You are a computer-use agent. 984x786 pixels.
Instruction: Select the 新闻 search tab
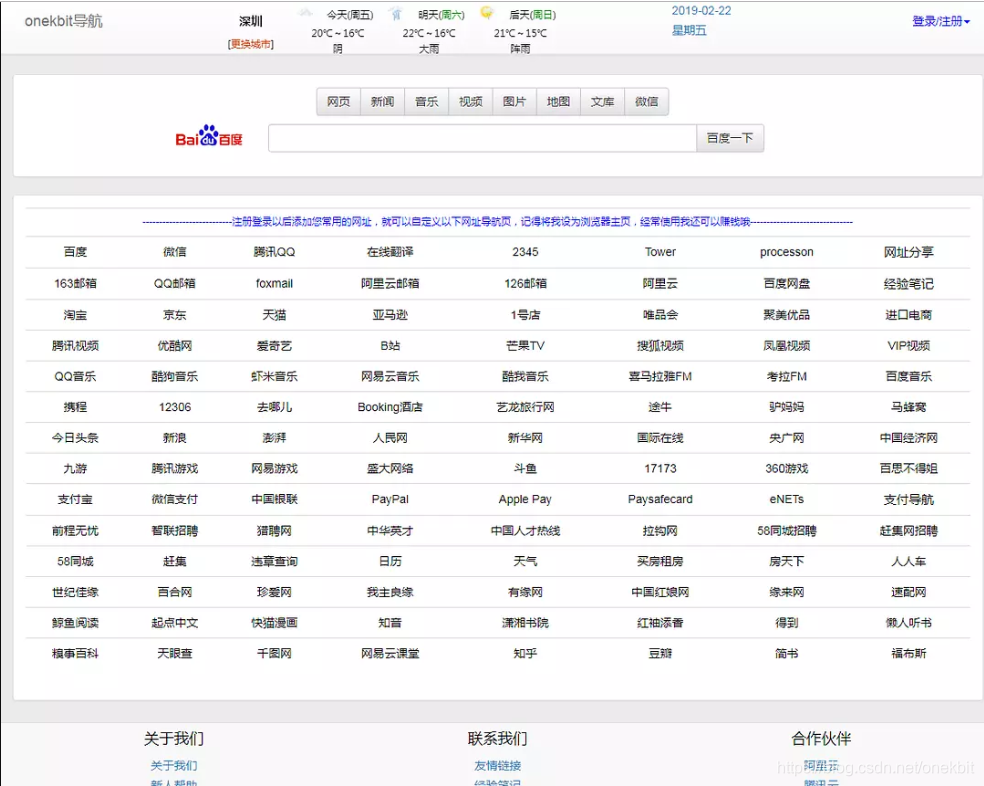click(x=382, y=102)
